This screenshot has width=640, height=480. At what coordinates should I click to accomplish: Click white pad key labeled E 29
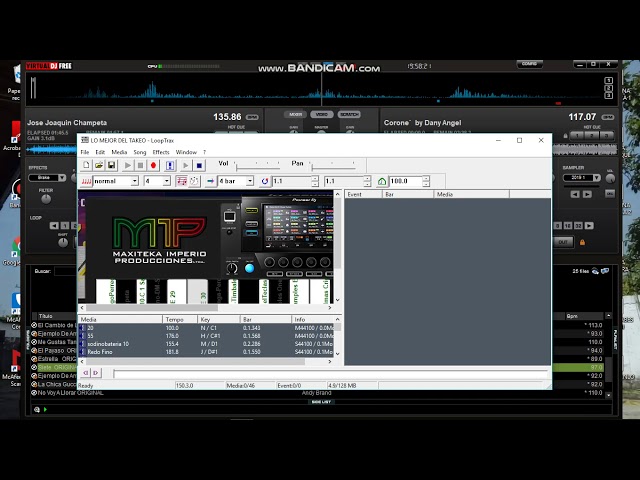coord(176,291)
